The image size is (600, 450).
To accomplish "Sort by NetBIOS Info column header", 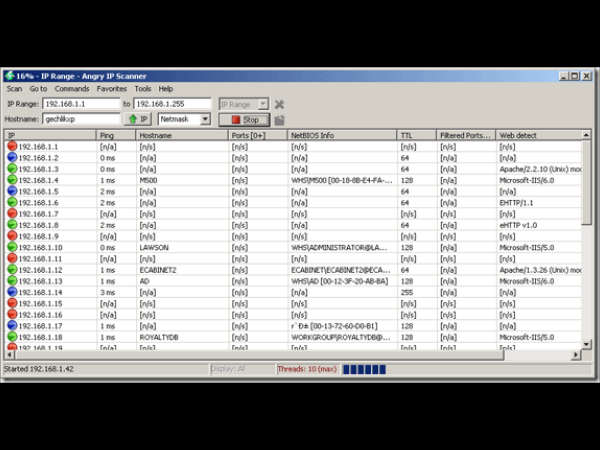I will pyautogui.click(x=342, y=135).
